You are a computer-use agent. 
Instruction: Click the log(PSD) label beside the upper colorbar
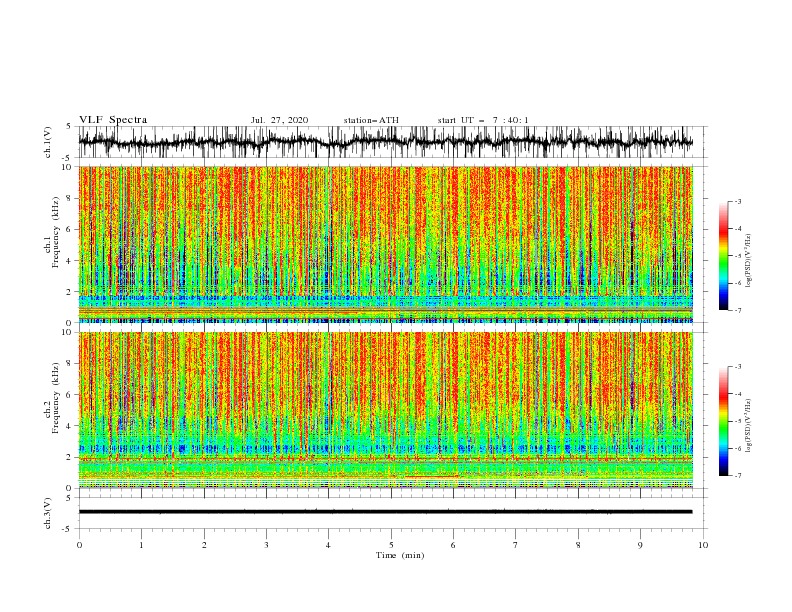point(748,261)
